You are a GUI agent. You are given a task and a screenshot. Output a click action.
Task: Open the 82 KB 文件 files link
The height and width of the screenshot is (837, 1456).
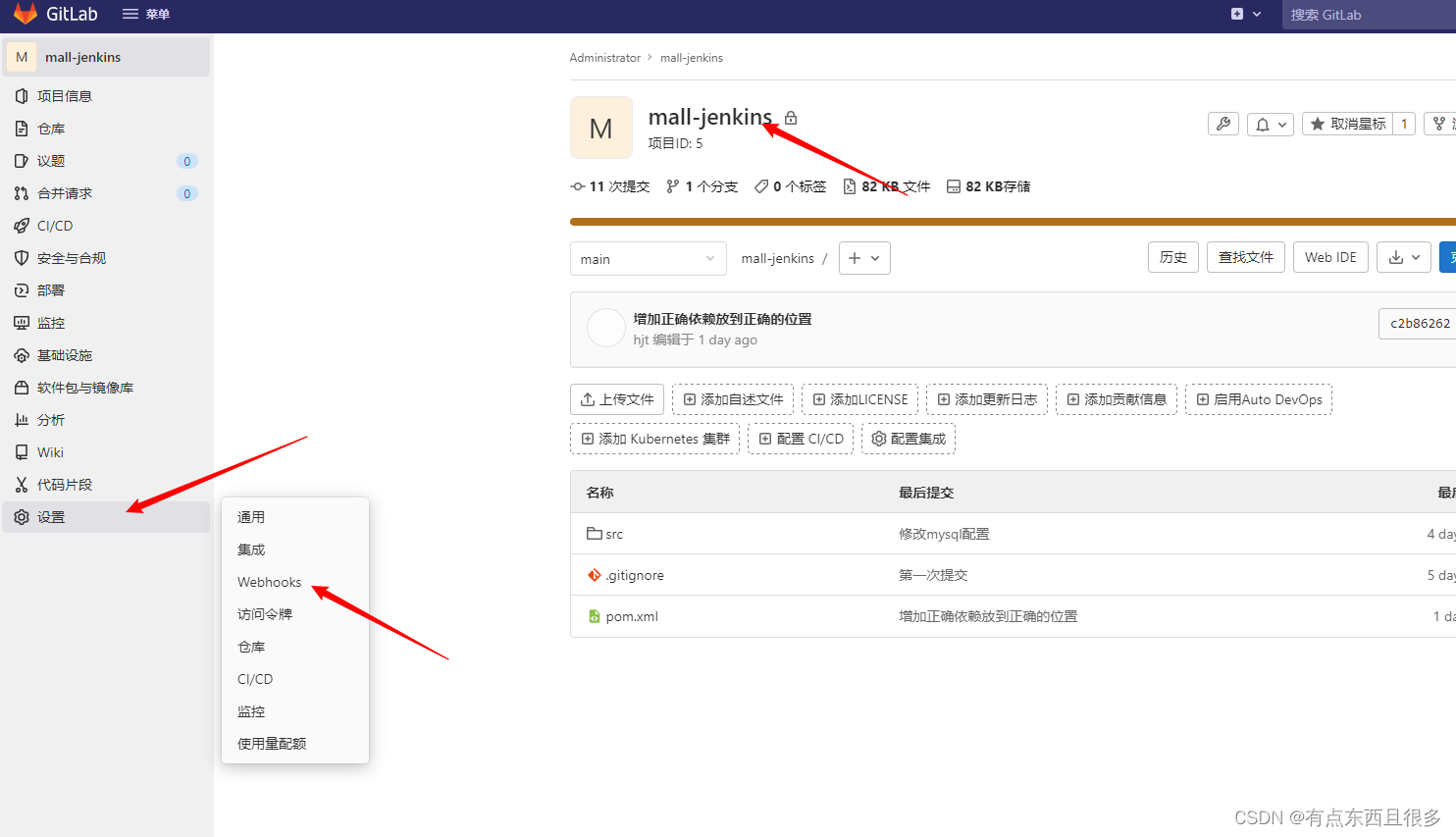887,186
